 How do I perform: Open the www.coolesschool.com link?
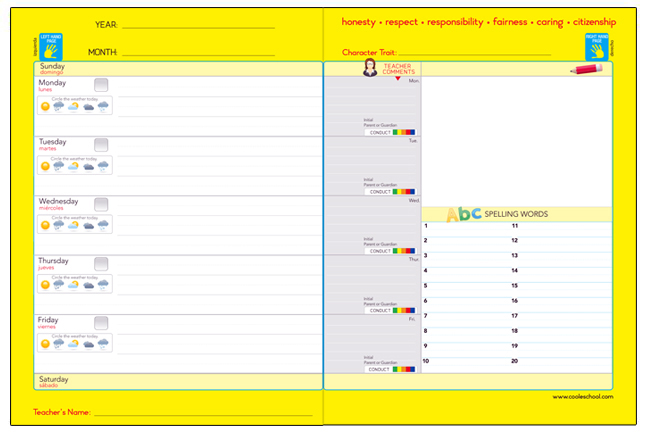[582, 396]
